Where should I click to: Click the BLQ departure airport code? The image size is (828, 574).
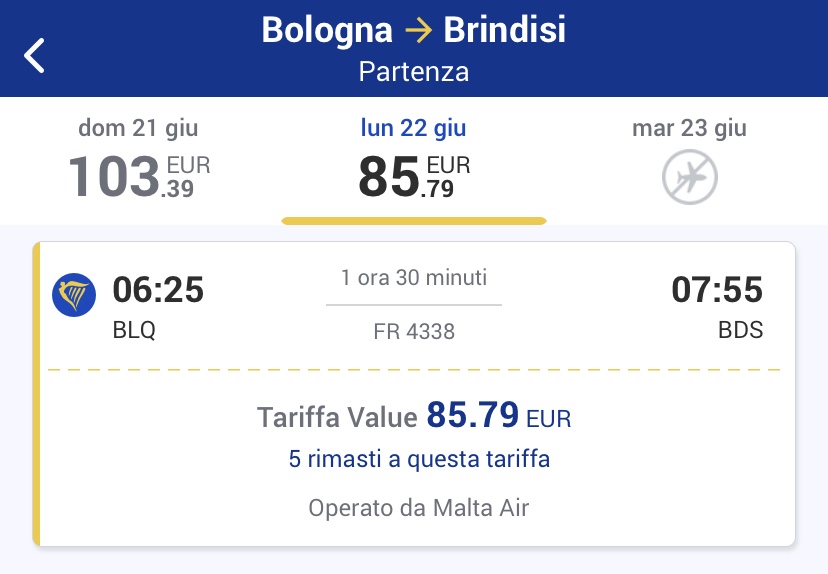click(x=134, y=330)
